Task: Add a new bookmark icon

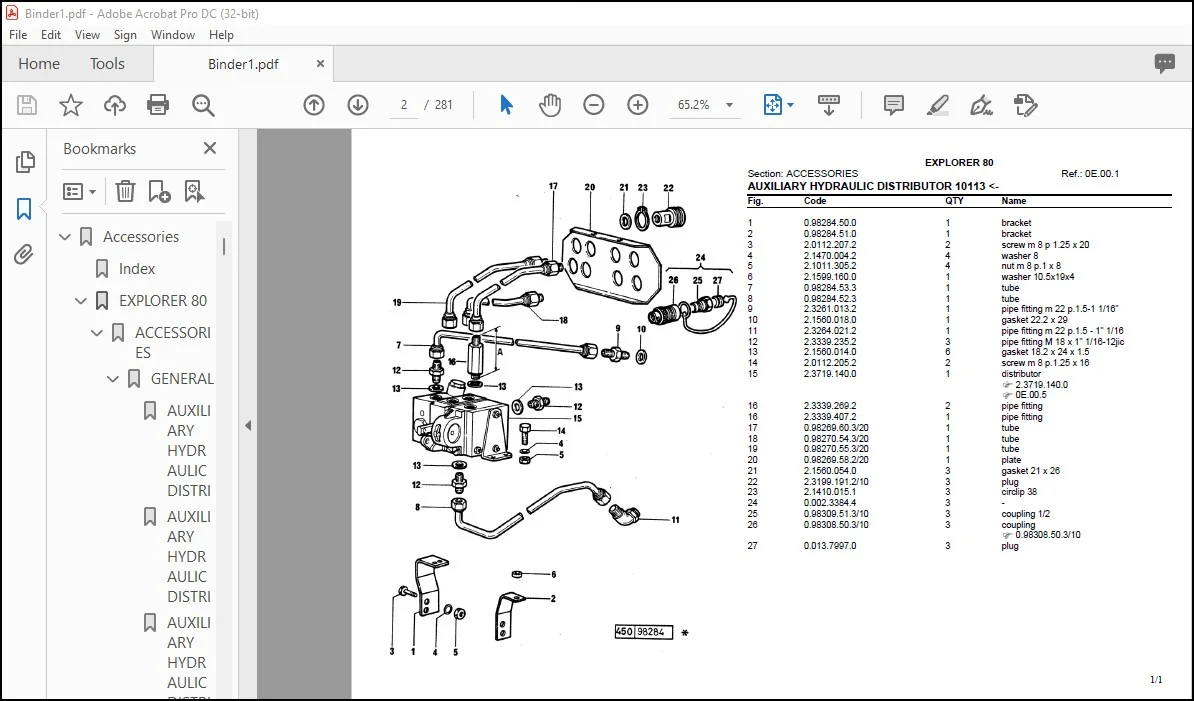Action: pos(159,191)
